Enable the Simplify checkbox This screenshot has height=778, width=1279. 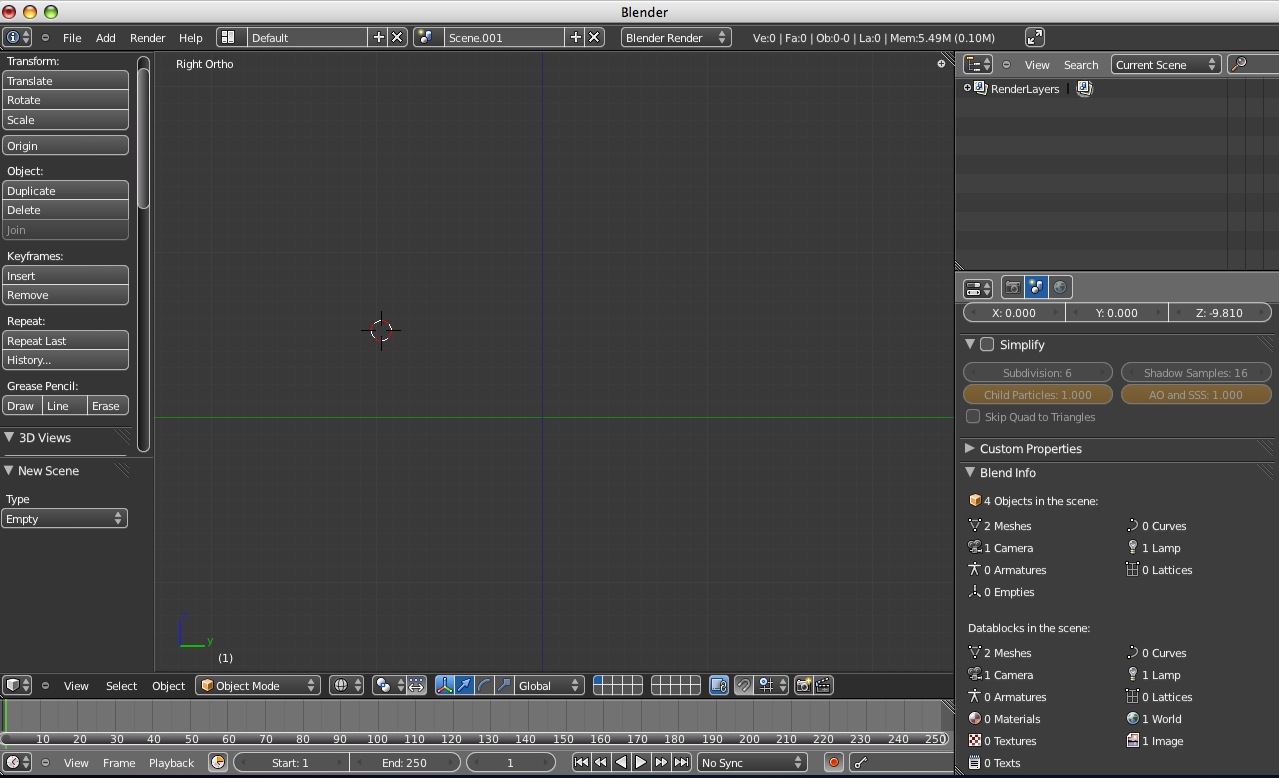pyautogui.click(x=987, y=345)
